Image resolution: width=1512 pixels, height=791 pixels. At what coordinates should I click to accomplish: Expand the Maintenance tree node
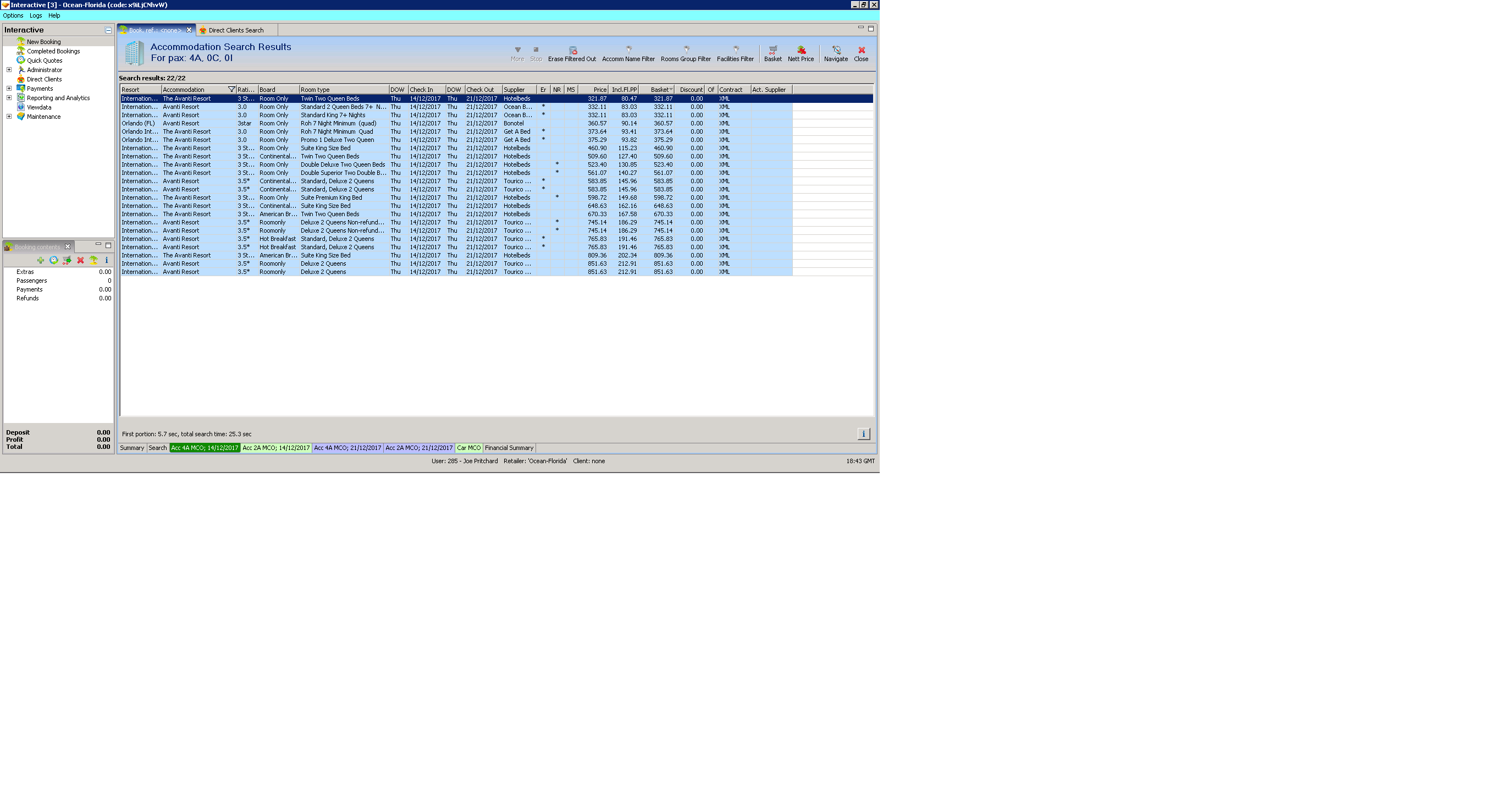9,117
